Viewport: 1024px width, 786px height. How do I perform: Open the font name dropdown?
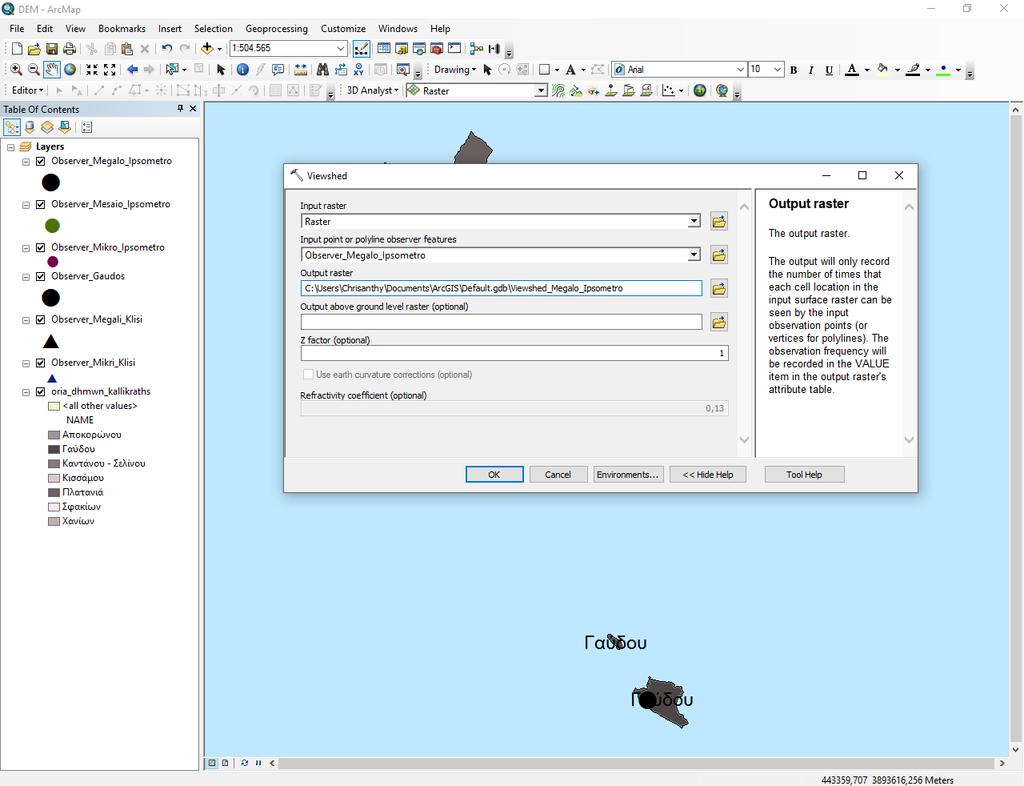click(x=740, y=69)
